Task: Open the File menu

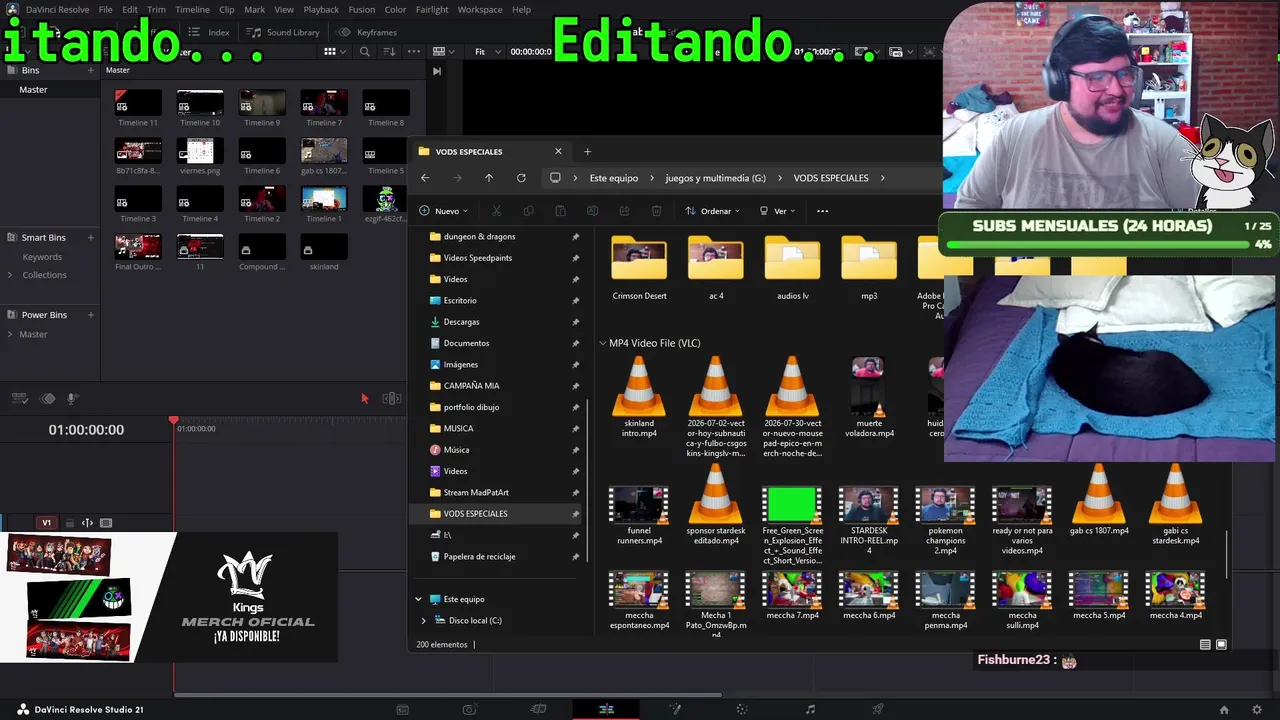Action: [105, 10]
